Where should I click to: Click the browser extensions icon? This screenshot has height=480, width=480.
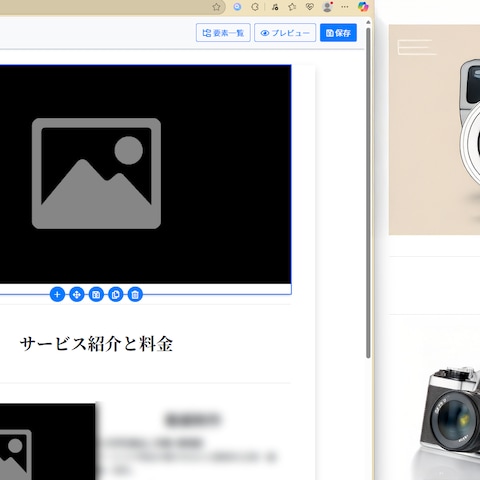255,7
